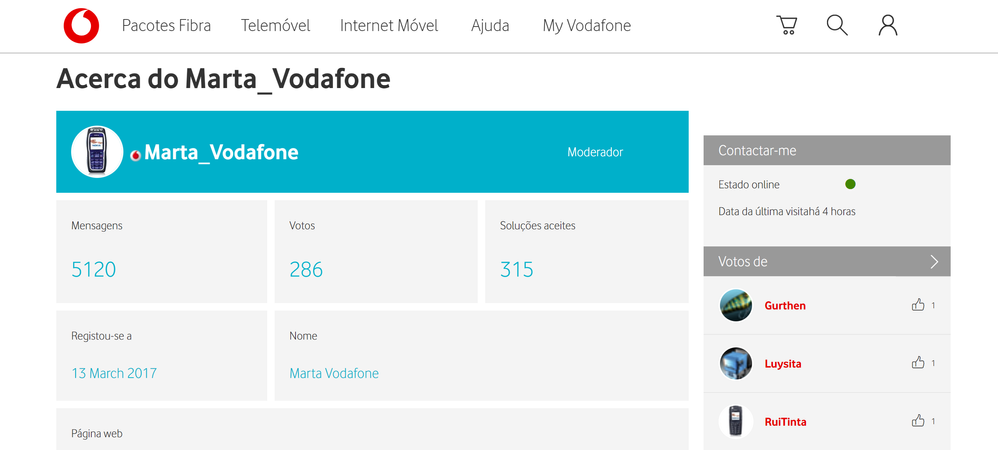The height and width of the screenshot is (450, 998).
Task: Open Gurthen's profile link
Action: (x=785, y=306)
